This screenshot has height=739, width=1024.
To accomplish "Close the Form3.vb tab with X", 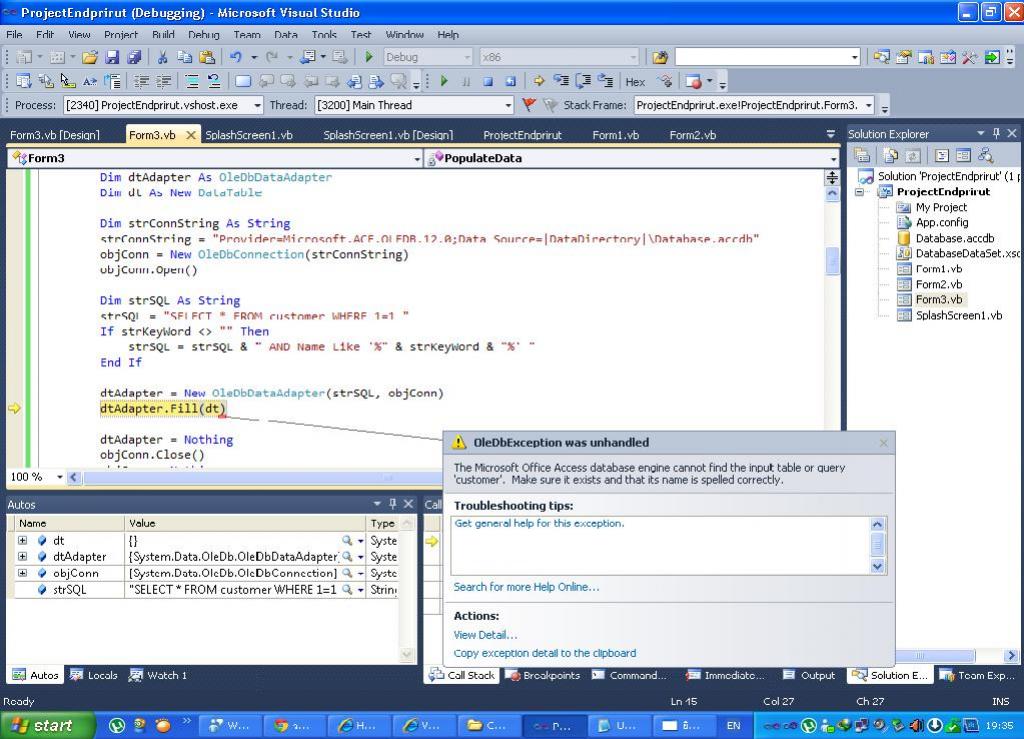I will point(191,135).
